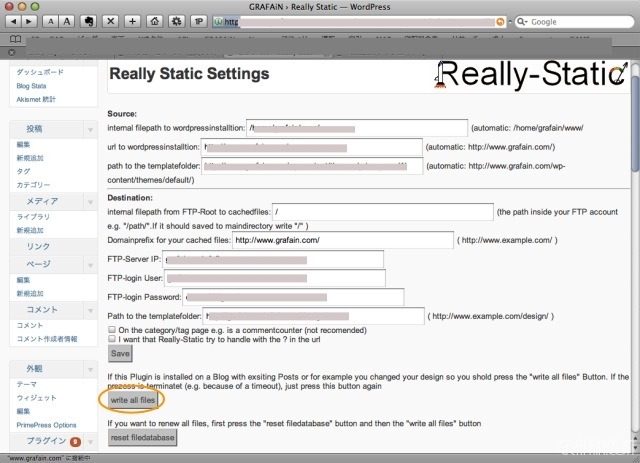Screen dimensions: 640x463
Task: Open the gear action menu in toolbar
Action: 177,22
